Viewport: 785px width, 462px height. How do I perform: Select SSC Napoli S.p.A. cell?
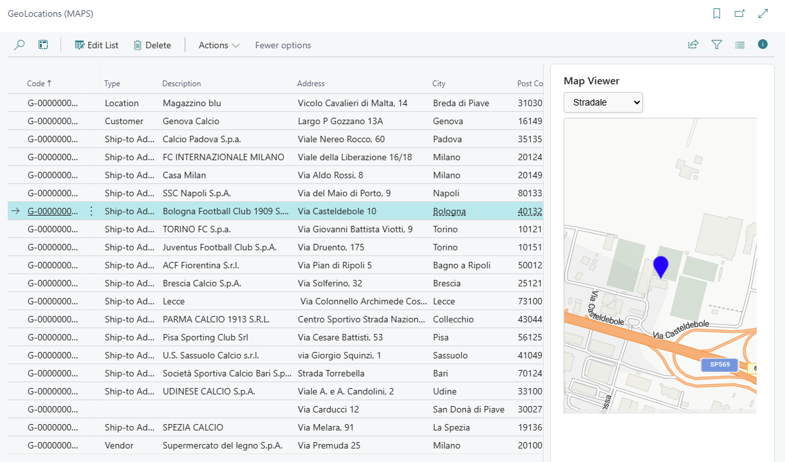point(197,193)
